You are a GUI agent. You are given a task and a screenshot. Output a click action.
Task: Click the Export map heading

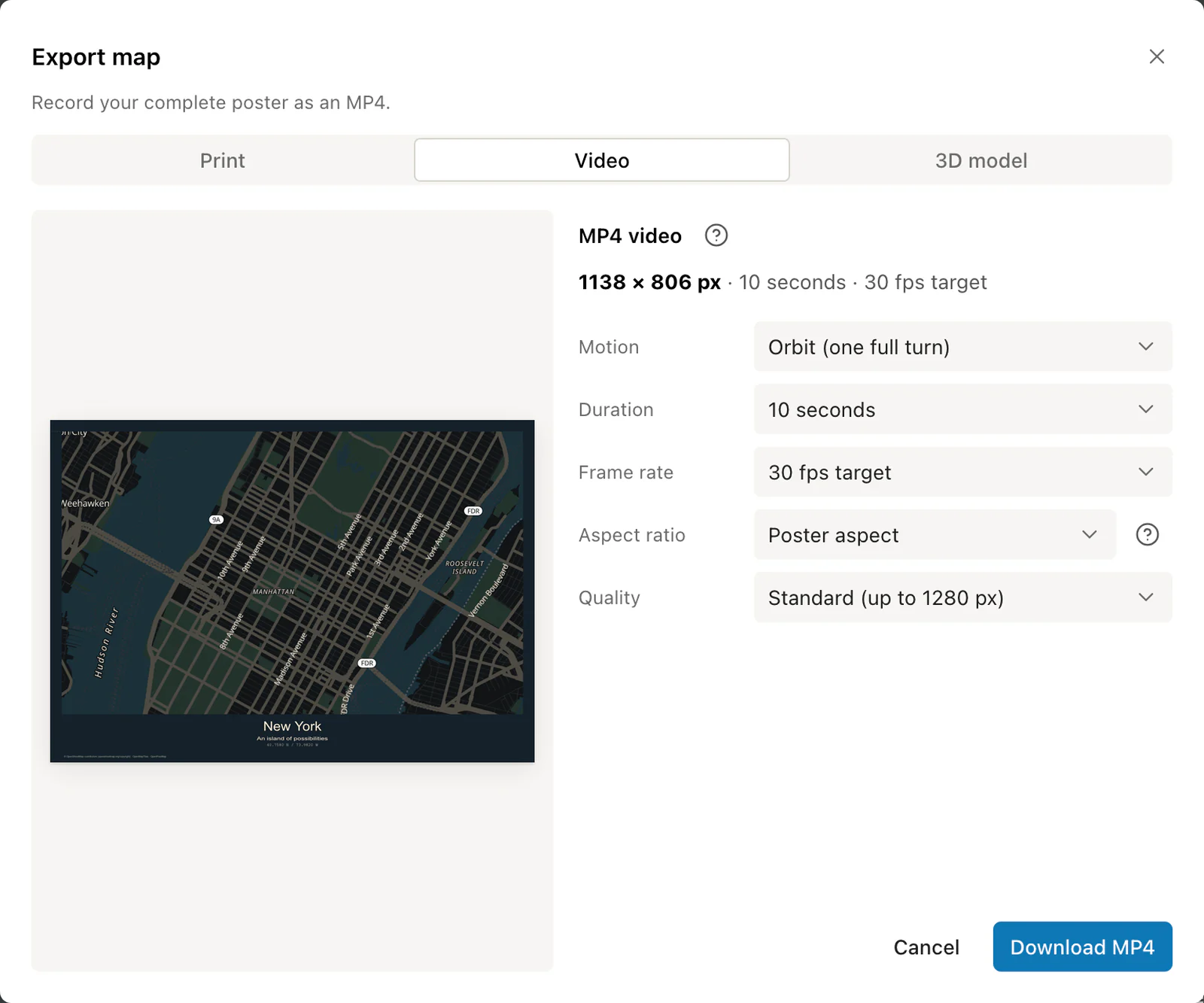pyautogui.click(x=96, y=57)
